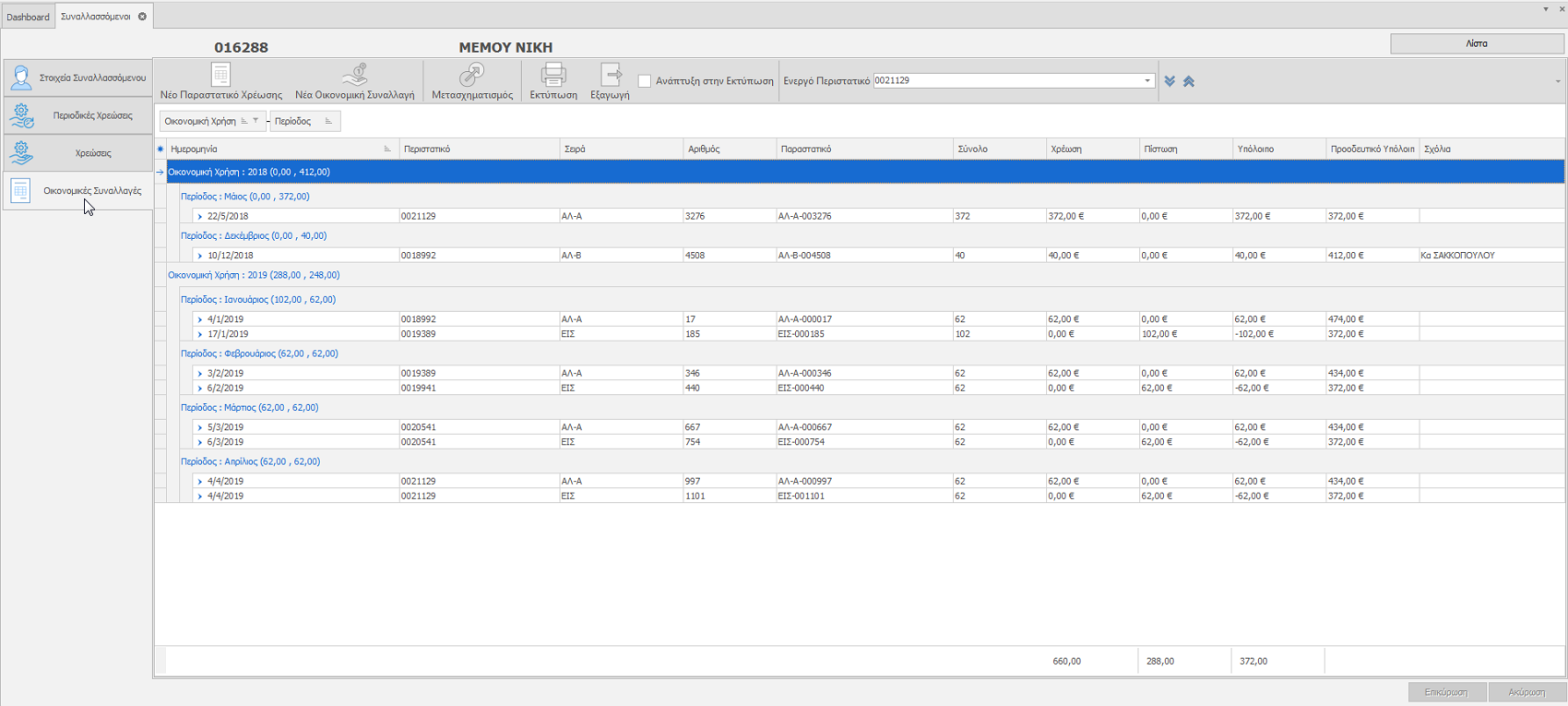Expand the 22/5/2018 transaction row
Image resolution: width=1568 pixels, height=706 pixels.
pyautogui.click(x=200, y=217)
